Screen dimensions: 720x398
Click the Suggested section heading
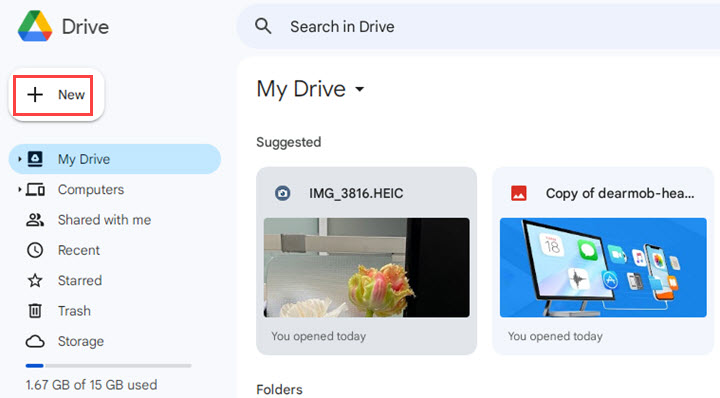pyautogui.click(x=289, y=142)
